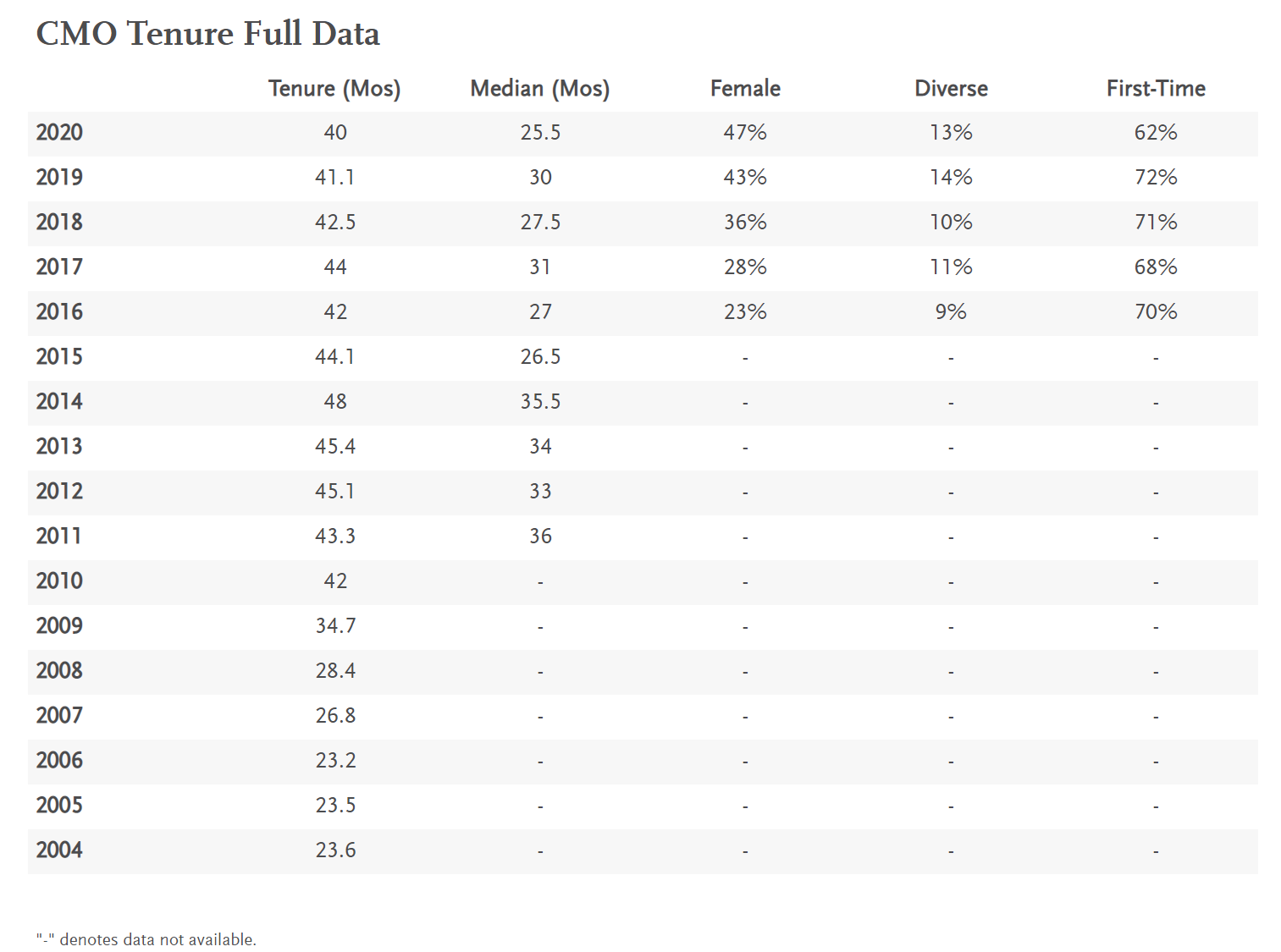Click the 48 tenure value for 2014
The image size is (1281, 952).
[x=335, y=402]
